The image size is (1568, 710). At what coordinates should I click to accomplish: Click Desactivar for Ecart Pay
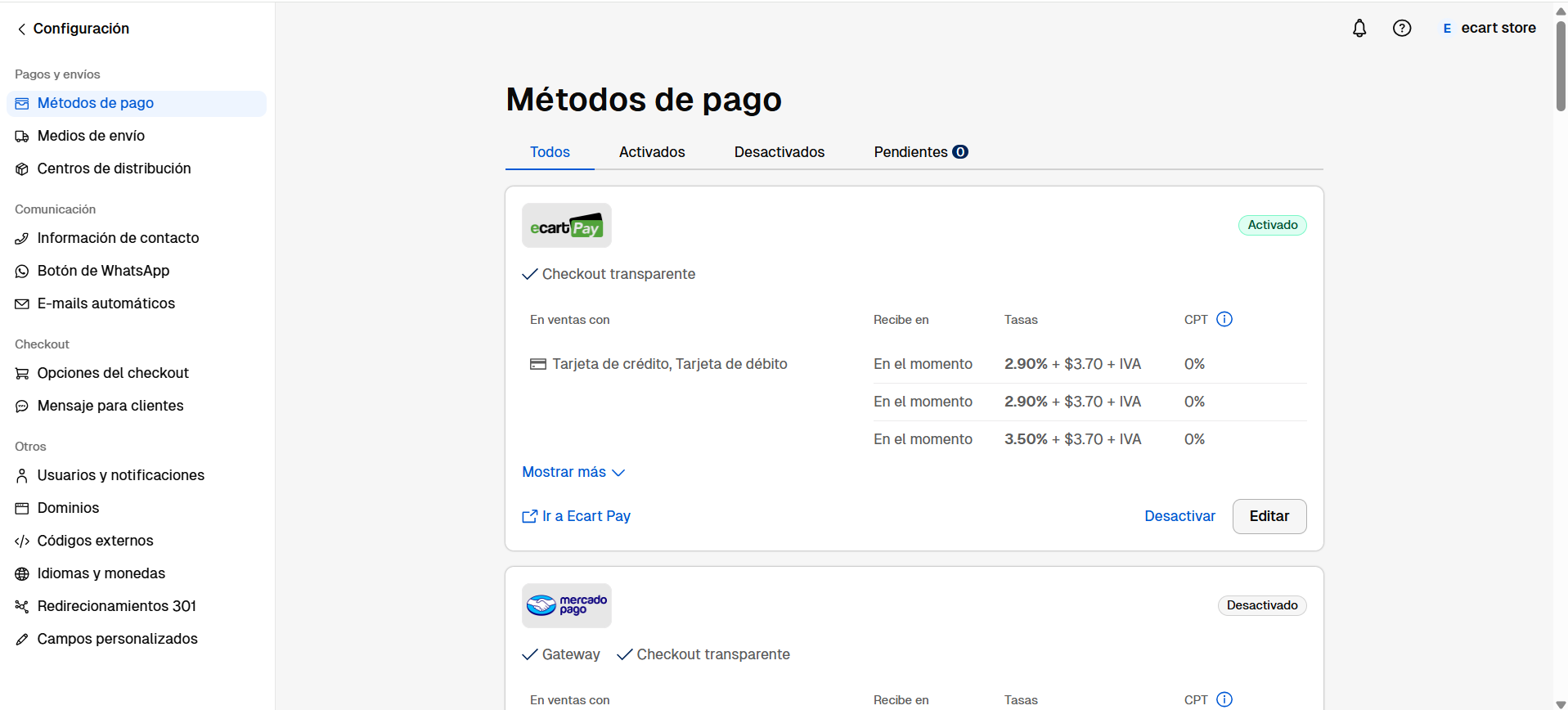click(x=1179, y=516)
